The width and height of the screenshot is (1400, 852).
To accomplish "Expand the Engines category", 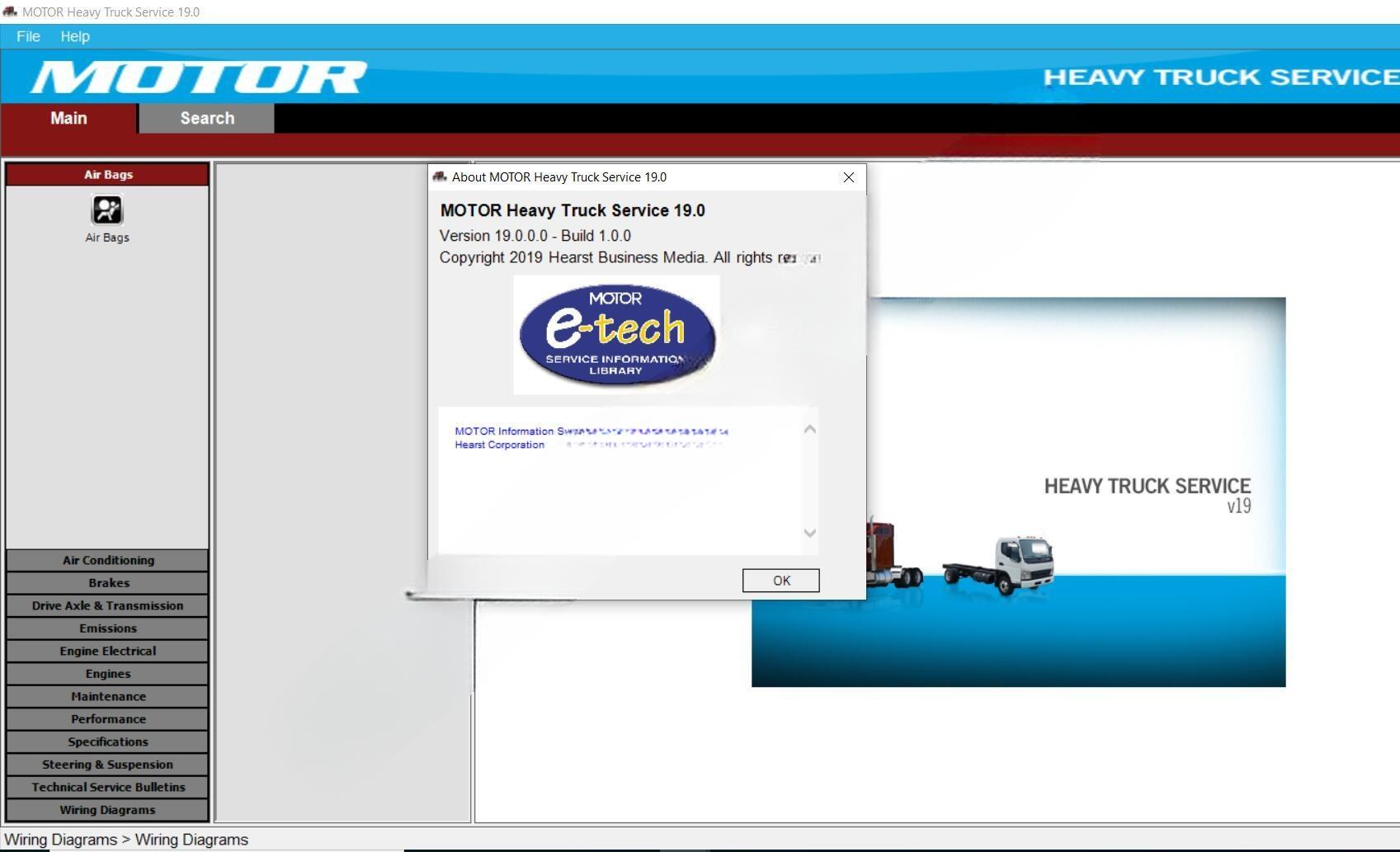I will click(x=107, y=674).
